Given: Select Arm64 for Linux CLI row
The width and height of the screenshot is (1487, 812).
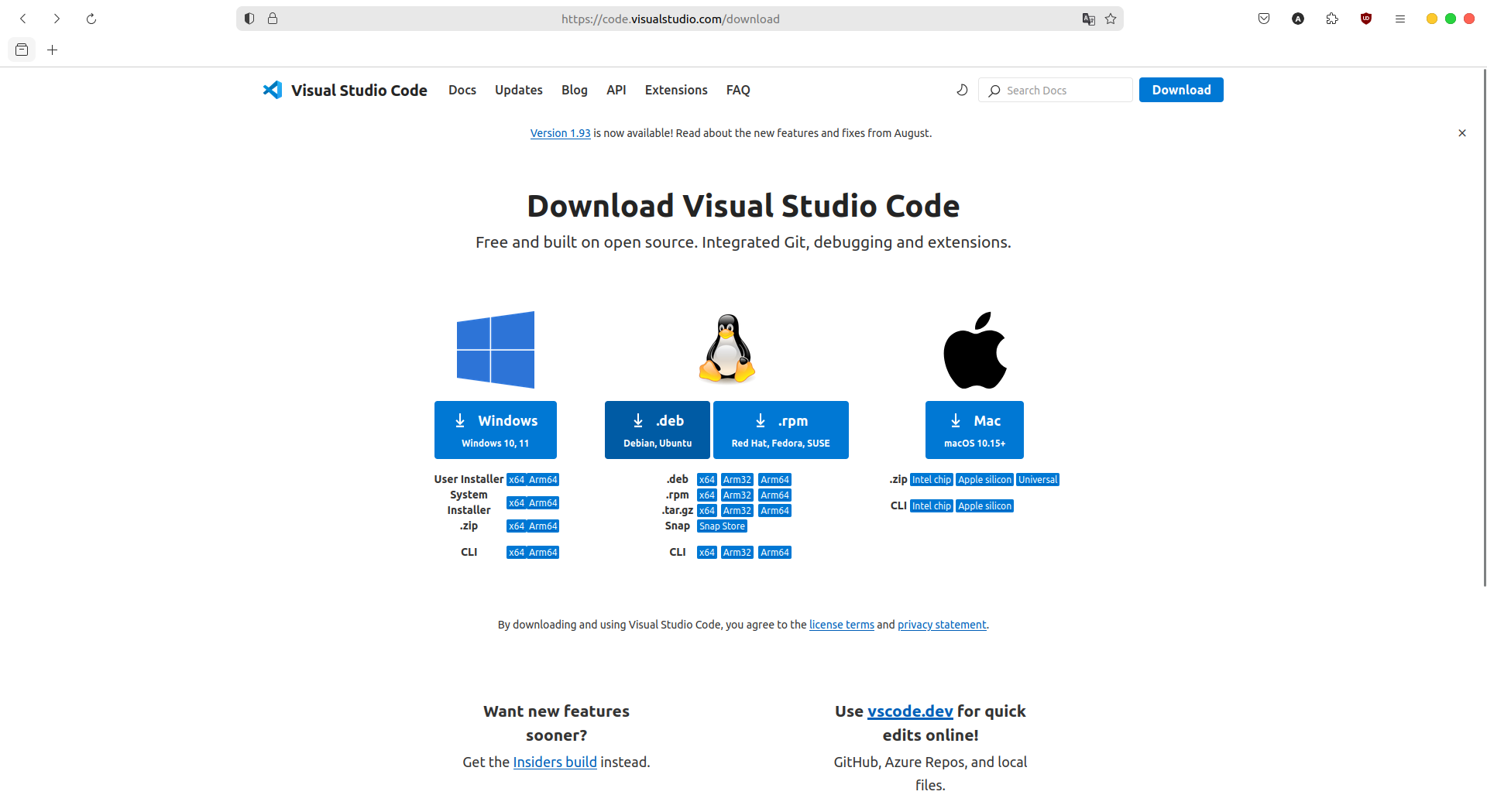Looking at the screenshot, I should (775, 553).
